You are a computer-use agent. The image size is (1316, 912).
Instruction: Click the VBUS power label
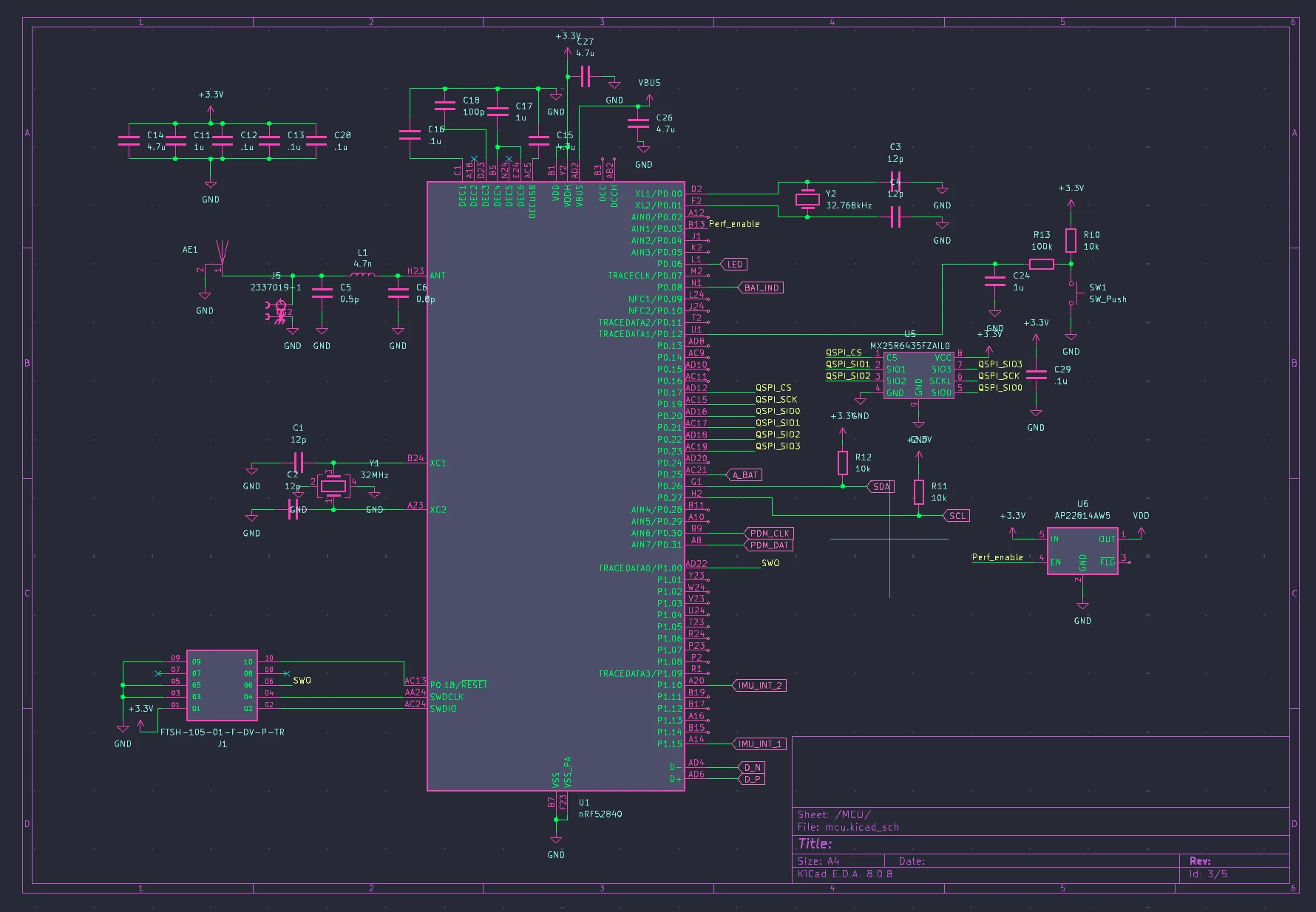pyautogui.click(x=649, y=82)
